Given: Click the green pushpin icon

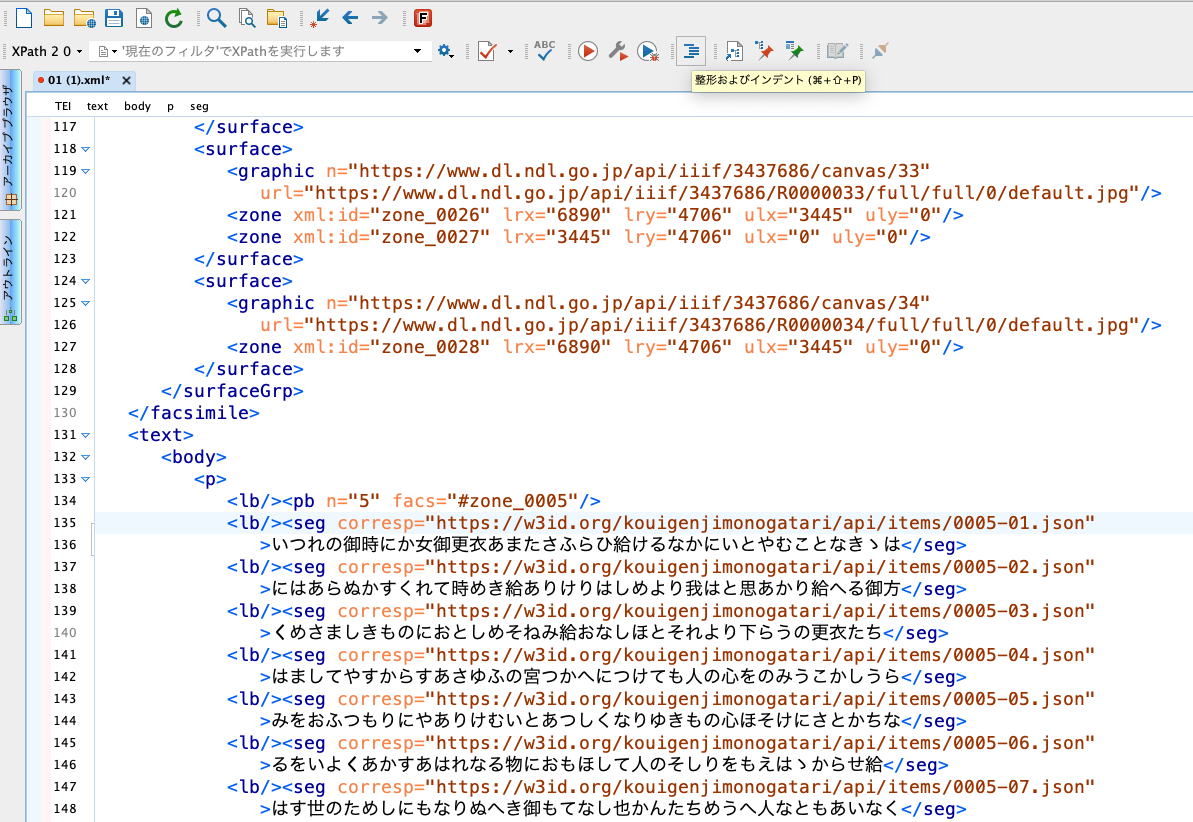Looking at the screenshot, I should click(x=794, y=51).
